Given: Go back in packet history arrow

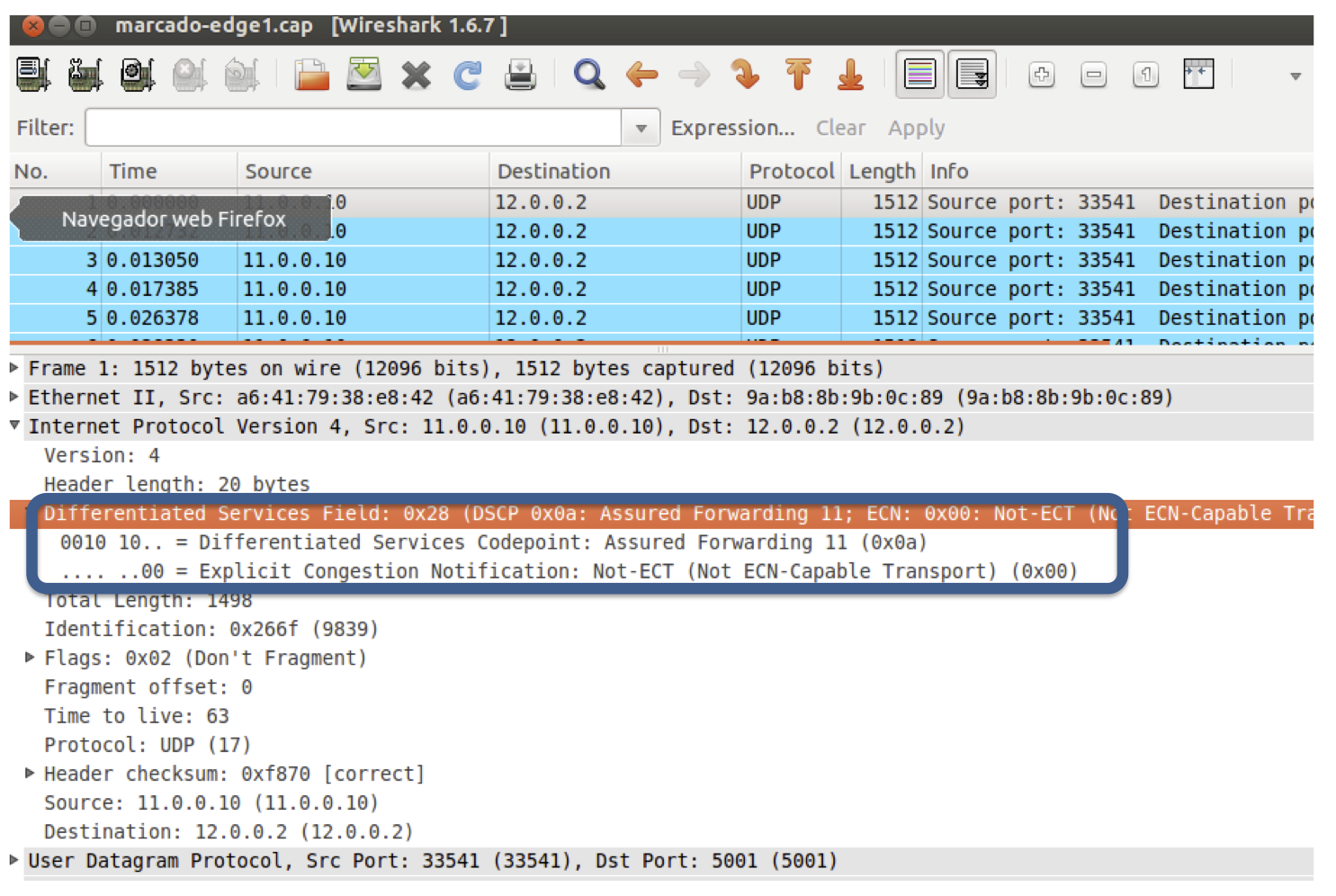Looking at the screenshot, I should click(x=641, y=75).
